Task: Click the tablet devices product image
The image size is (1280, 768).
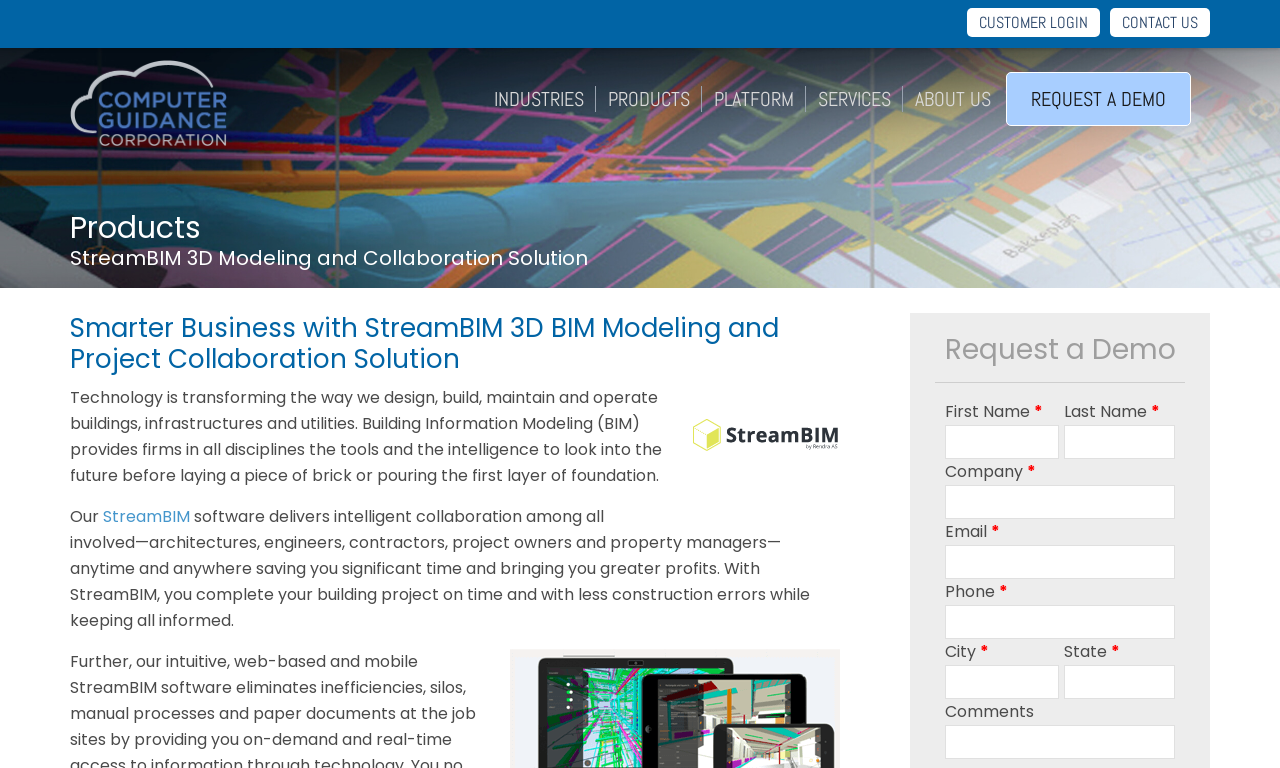Action: (x=675, y=709)
